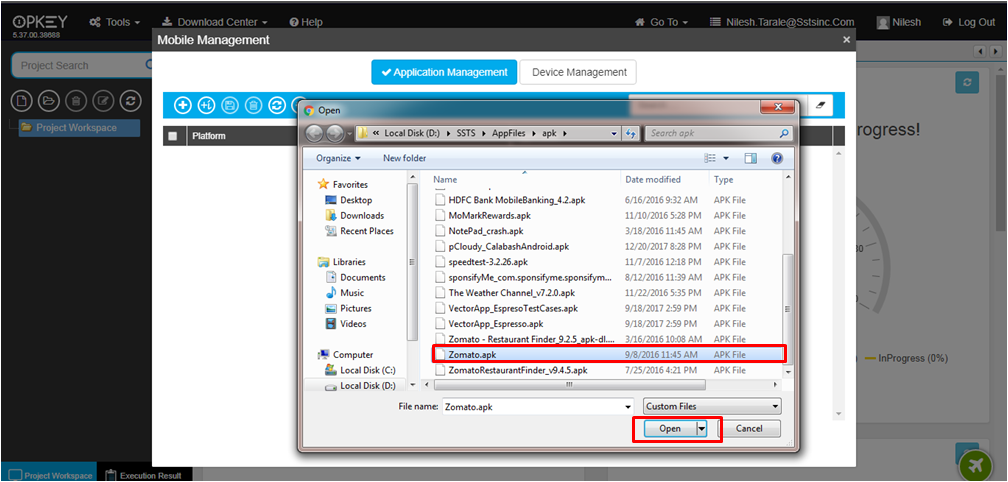This screenshot has height=482, width=1008.
Task: Click the add application plus icon
Action: click(x=183, y=105)
